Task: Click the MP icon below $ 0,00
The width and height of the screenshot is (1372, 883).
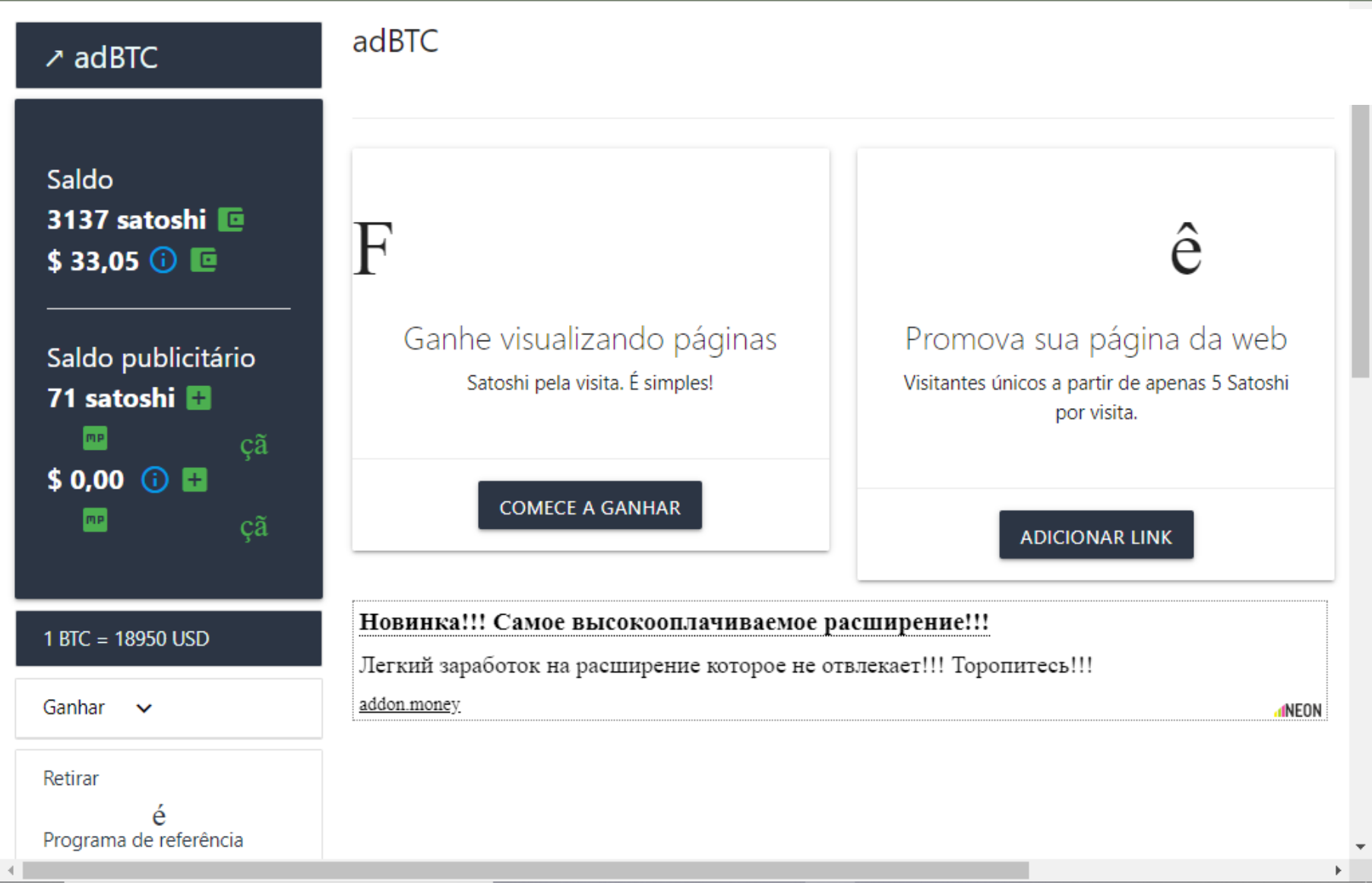Action: (x=95, y=520)
